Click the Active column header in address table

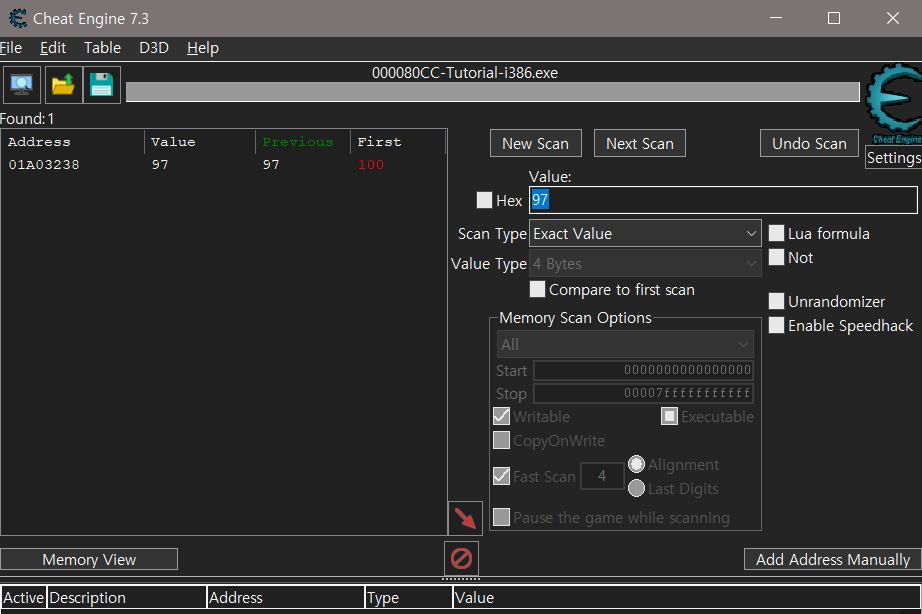24,598
